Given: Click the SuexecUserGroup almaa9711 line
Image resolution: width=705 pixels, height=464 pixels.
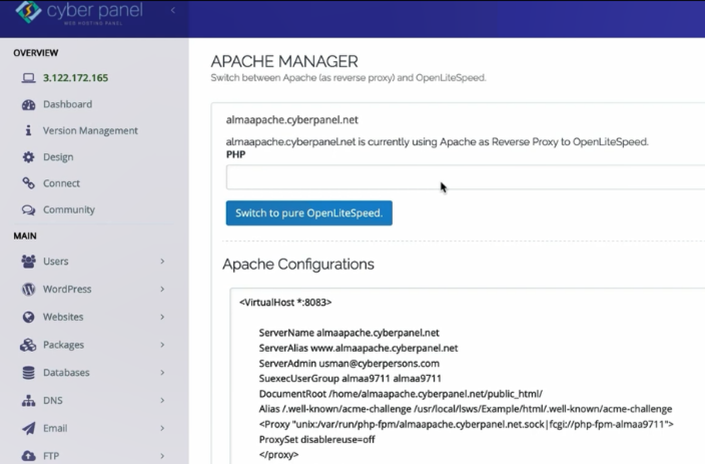Looking at the screenshot, I should tap(350, 379).
